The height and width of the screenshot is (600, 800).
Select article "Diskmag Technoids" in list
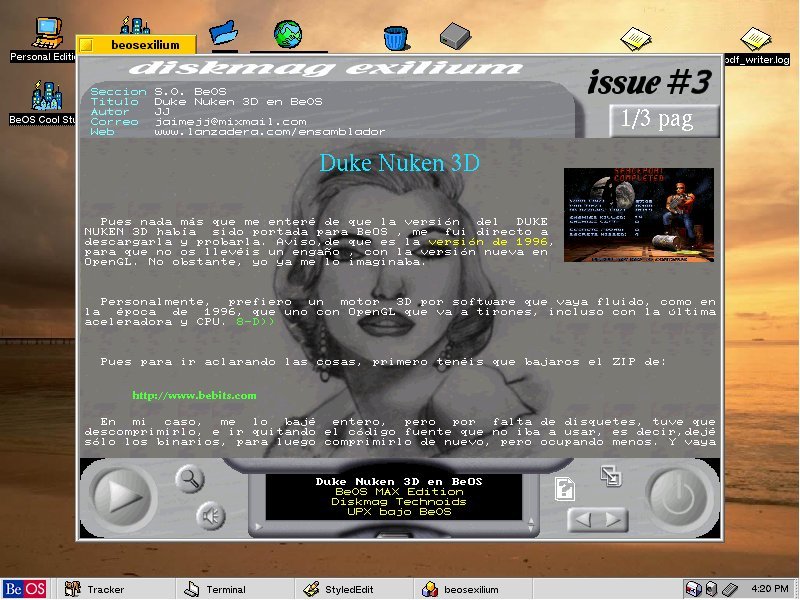(x=399, y=502)
